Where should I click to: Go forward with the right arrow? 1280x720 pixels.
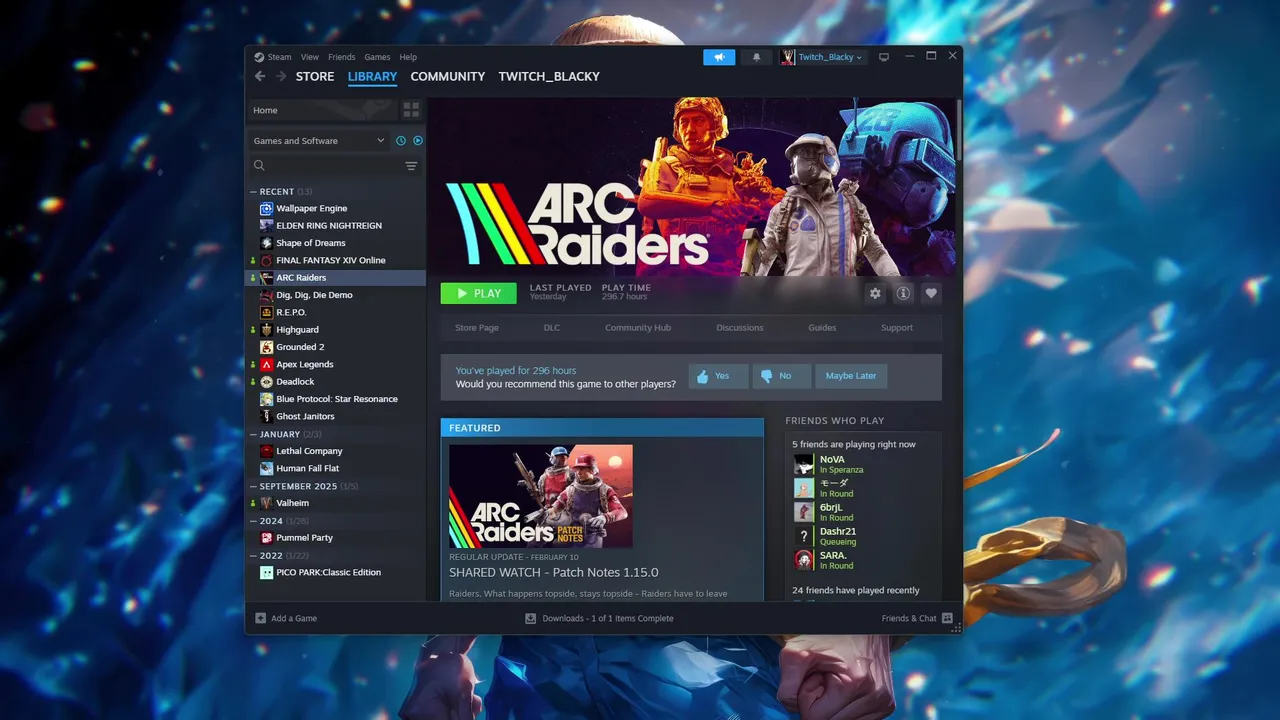(x=281, y=76)
